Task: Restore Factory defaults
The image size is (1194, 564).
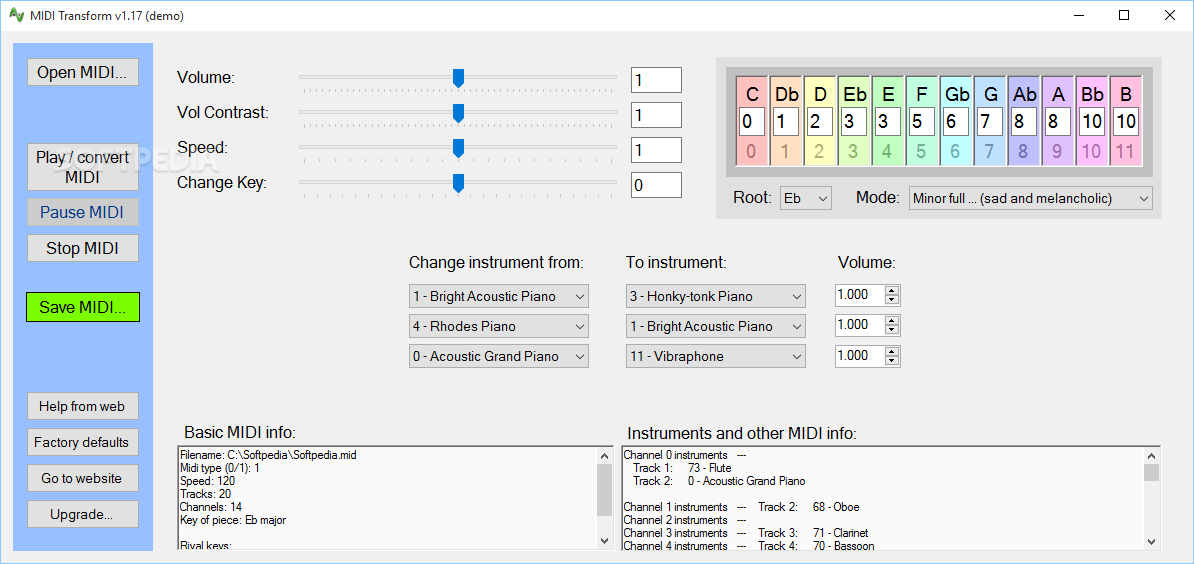Action: pos(83,442)
